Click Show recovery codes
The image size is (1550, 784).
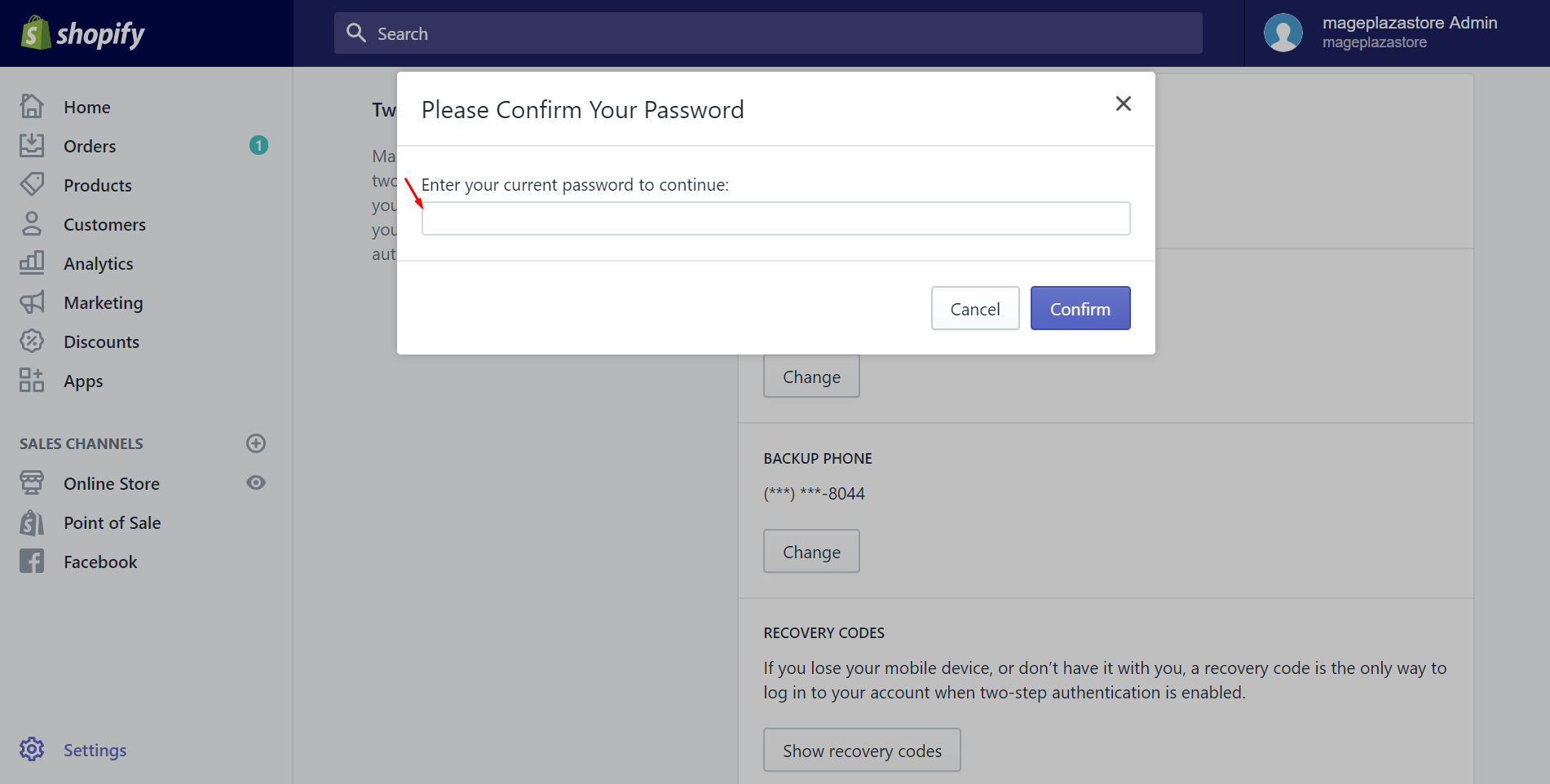[861, 750]
